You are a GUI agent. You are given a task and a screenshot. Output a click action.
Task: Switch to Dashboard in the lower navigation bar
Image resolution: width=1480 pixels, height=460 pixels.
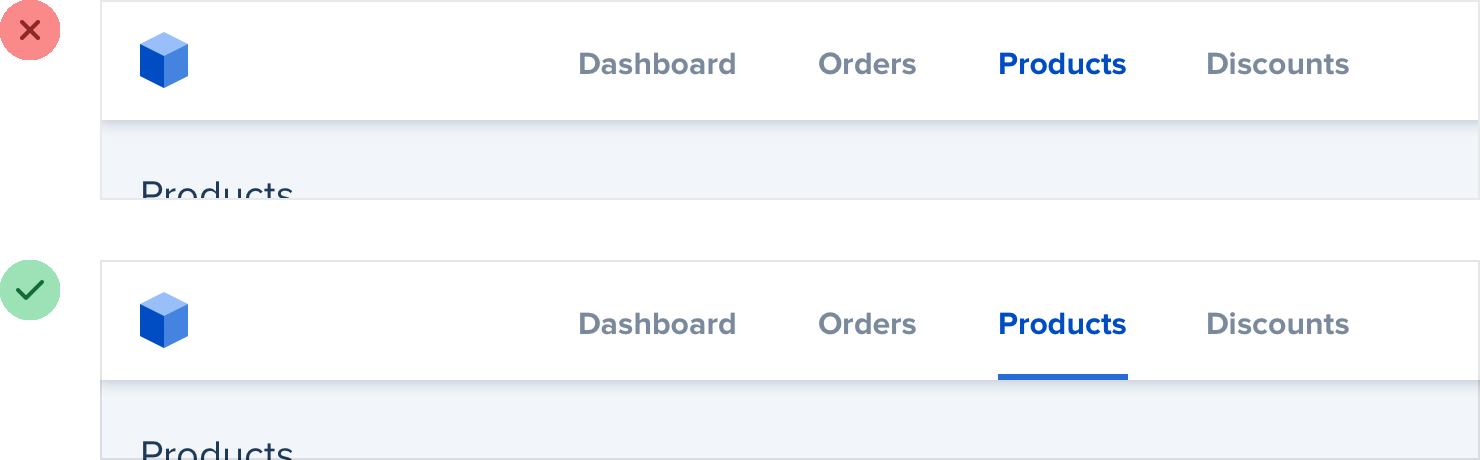coord(657,324)
